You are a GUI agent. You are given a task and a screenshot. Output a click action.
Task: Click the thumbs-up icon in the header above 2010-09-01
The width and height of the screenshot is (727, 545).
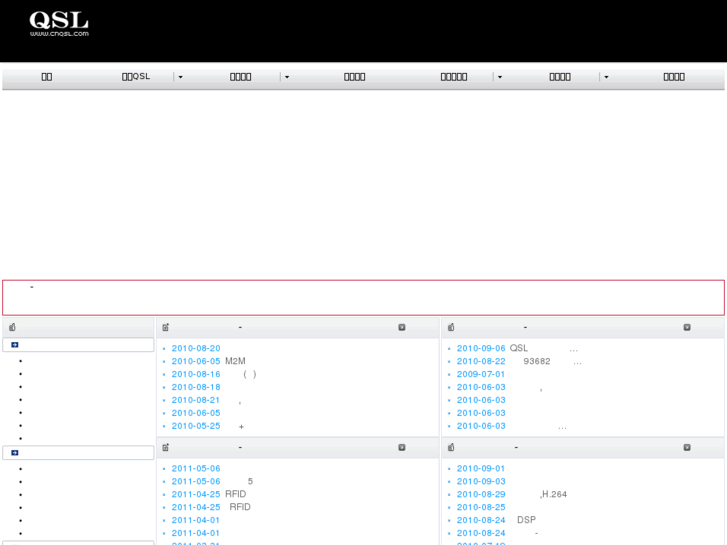point(451,448)
